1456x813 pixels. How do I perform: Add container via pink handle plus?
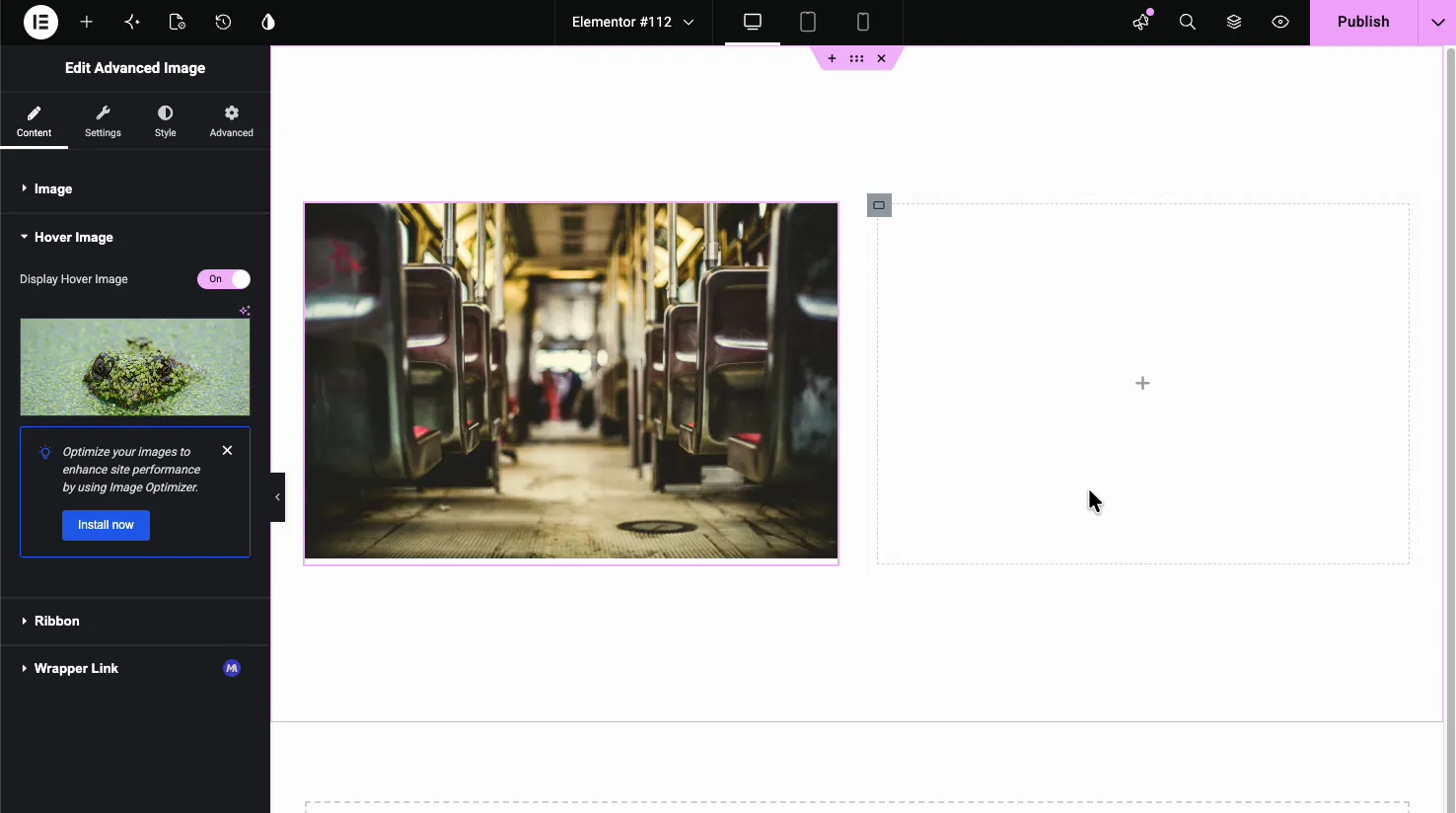click(x=832, y=58)
